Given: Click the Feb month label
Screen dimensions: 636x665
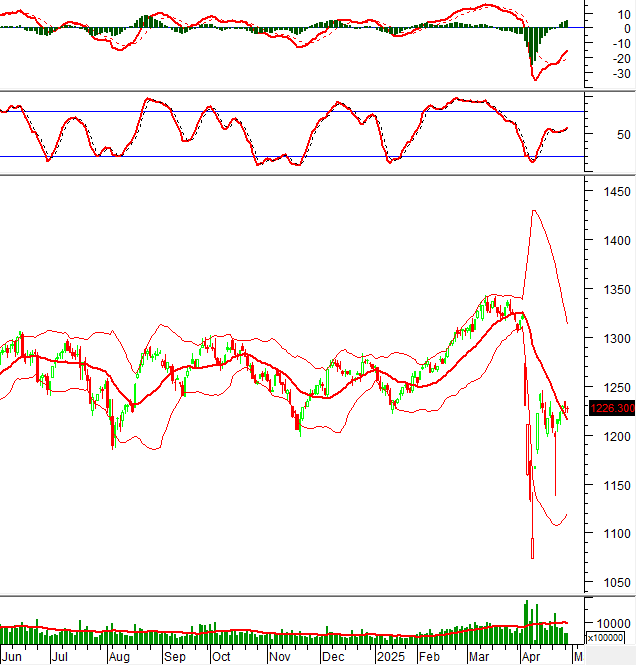Looking at the screenshot, I should [x=429, y=657].
